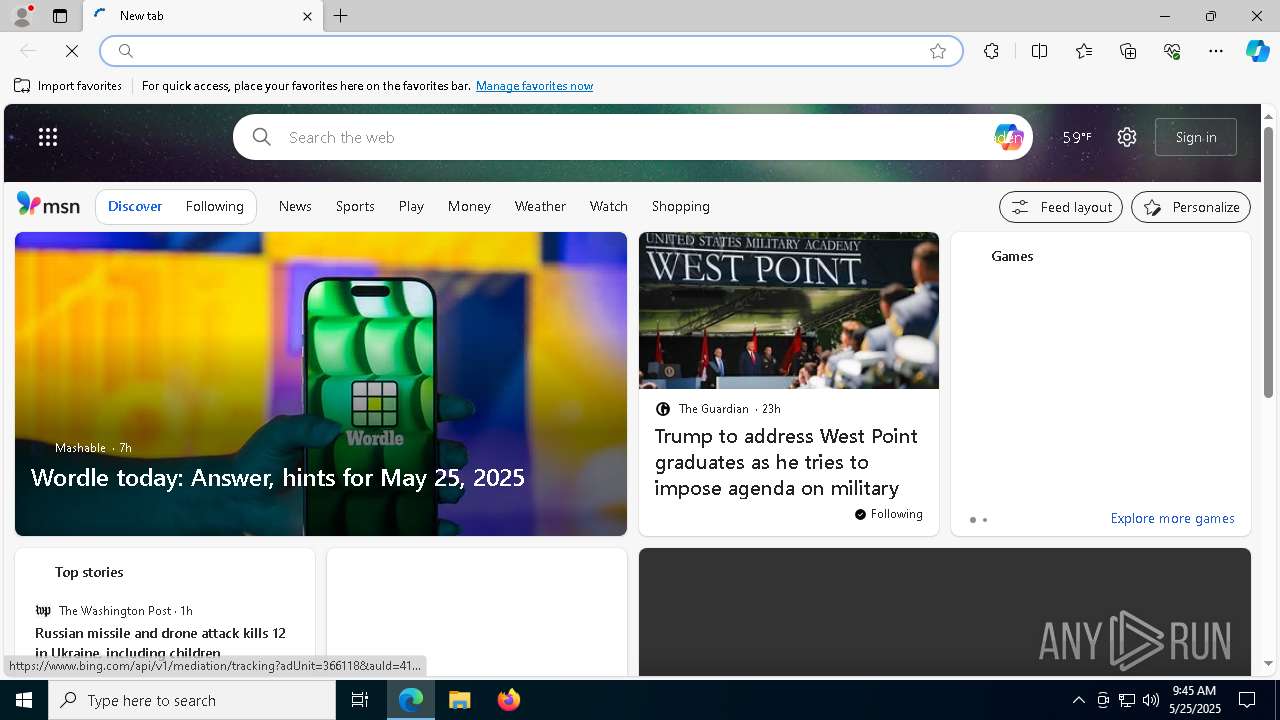1280x720 pixels.
Task: Switch to the Following tab
Action: coord(215,206)
